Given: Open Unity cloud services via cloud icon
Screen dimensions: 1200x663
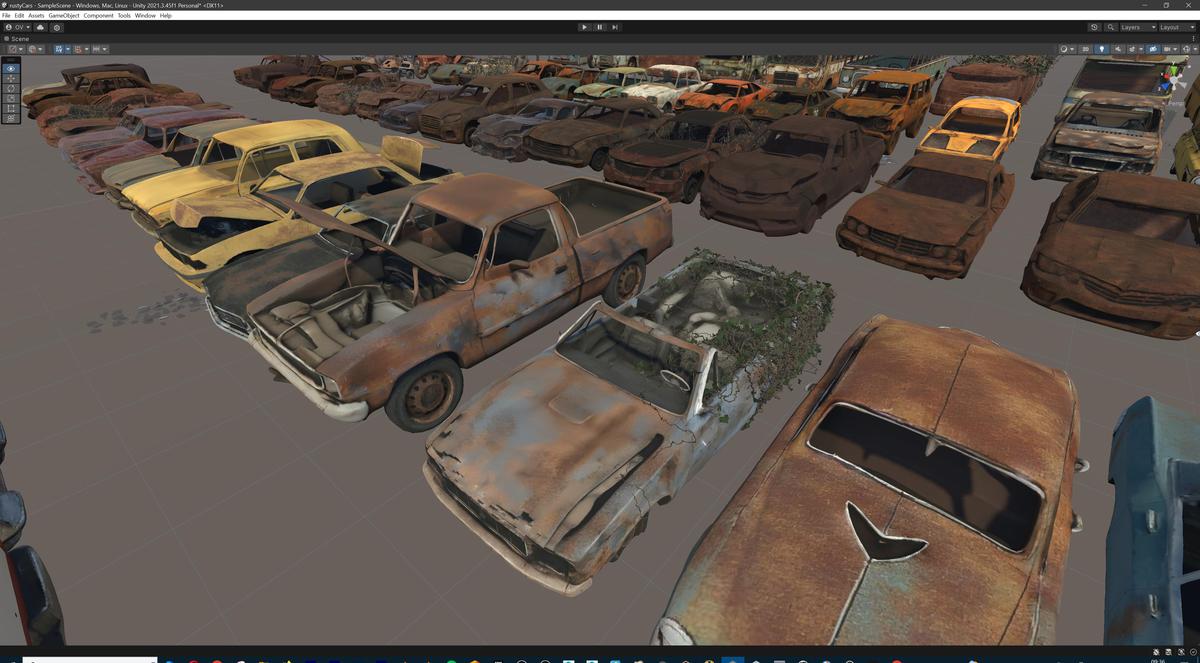Looking at the screenshot, I should 41,27.
